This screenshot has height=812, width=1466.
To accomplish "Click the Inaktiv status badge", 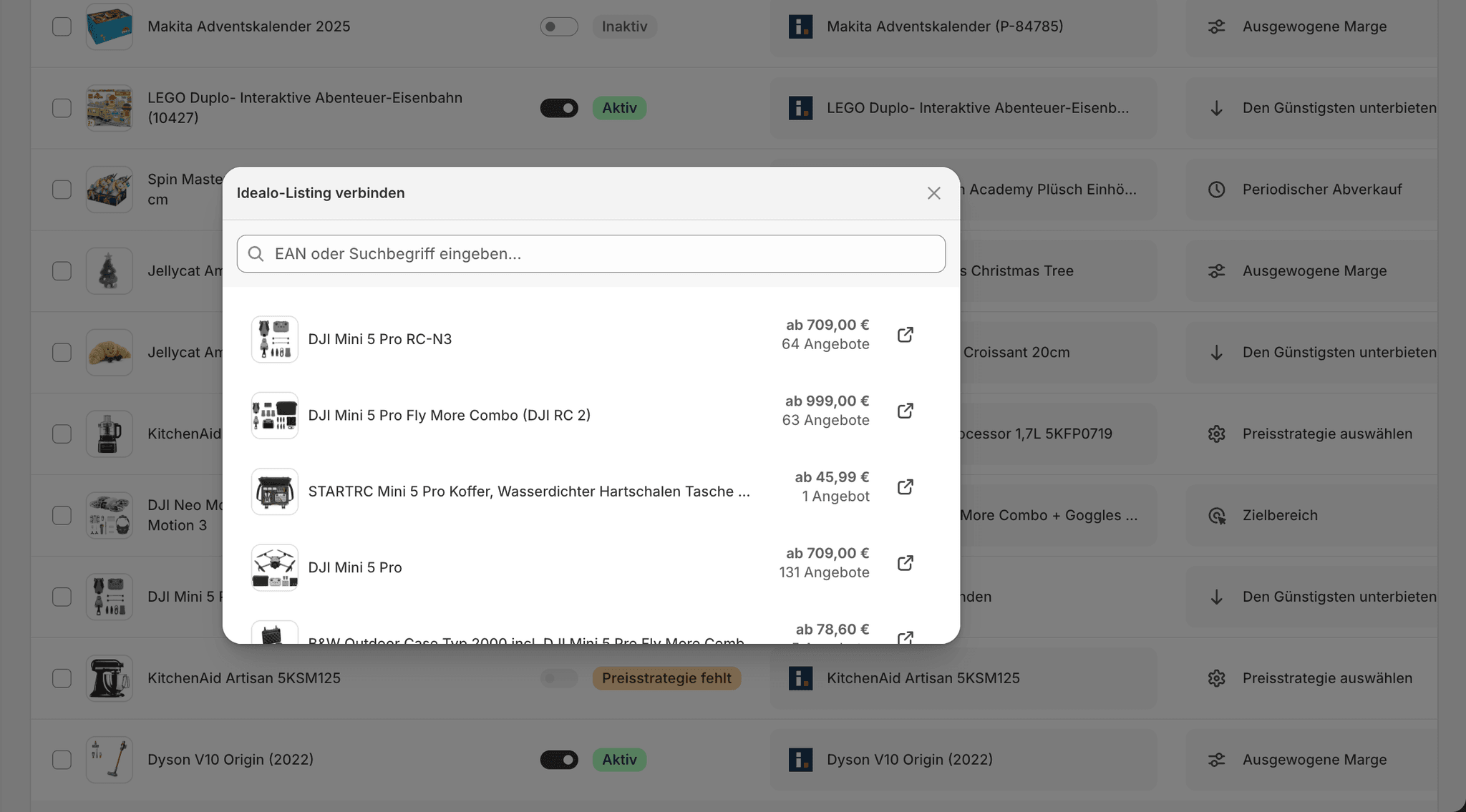I will [x=624, y=26].
